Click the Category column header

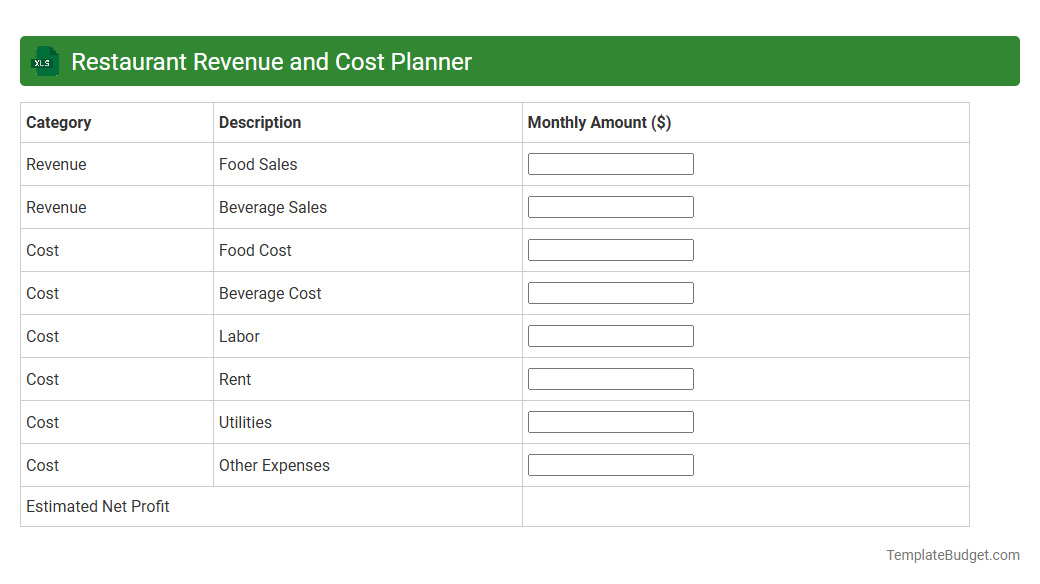59,122
